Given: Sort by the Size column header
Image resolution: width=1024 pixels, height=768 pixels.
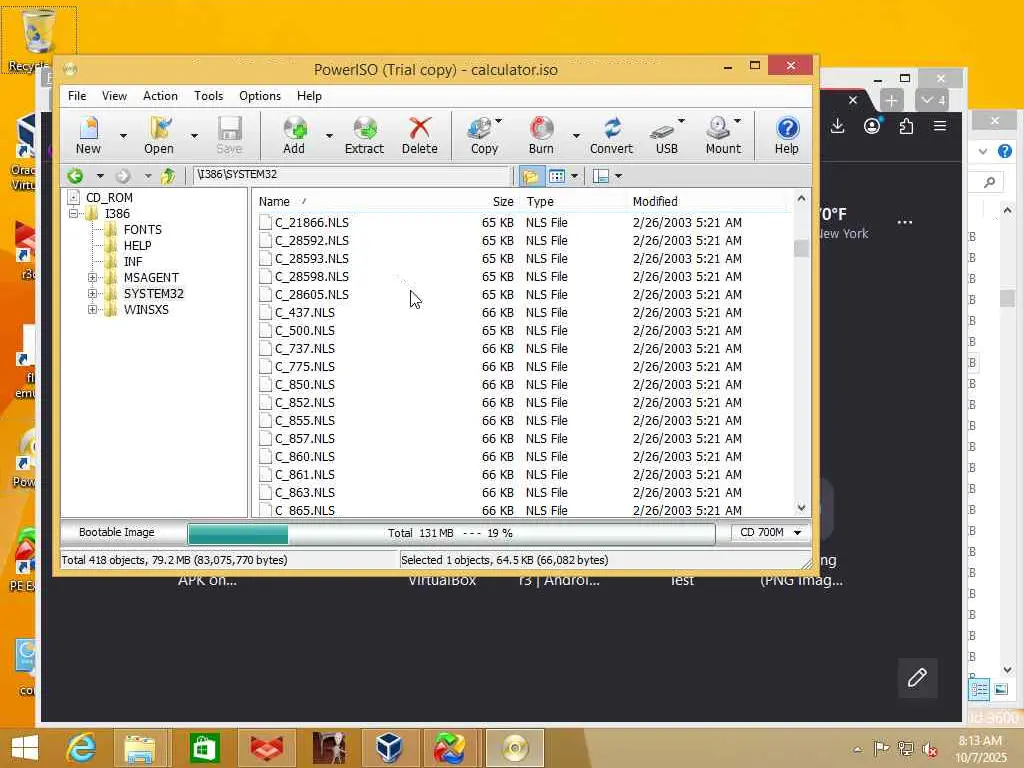Looking at the screenshot, I should point(503,202).
